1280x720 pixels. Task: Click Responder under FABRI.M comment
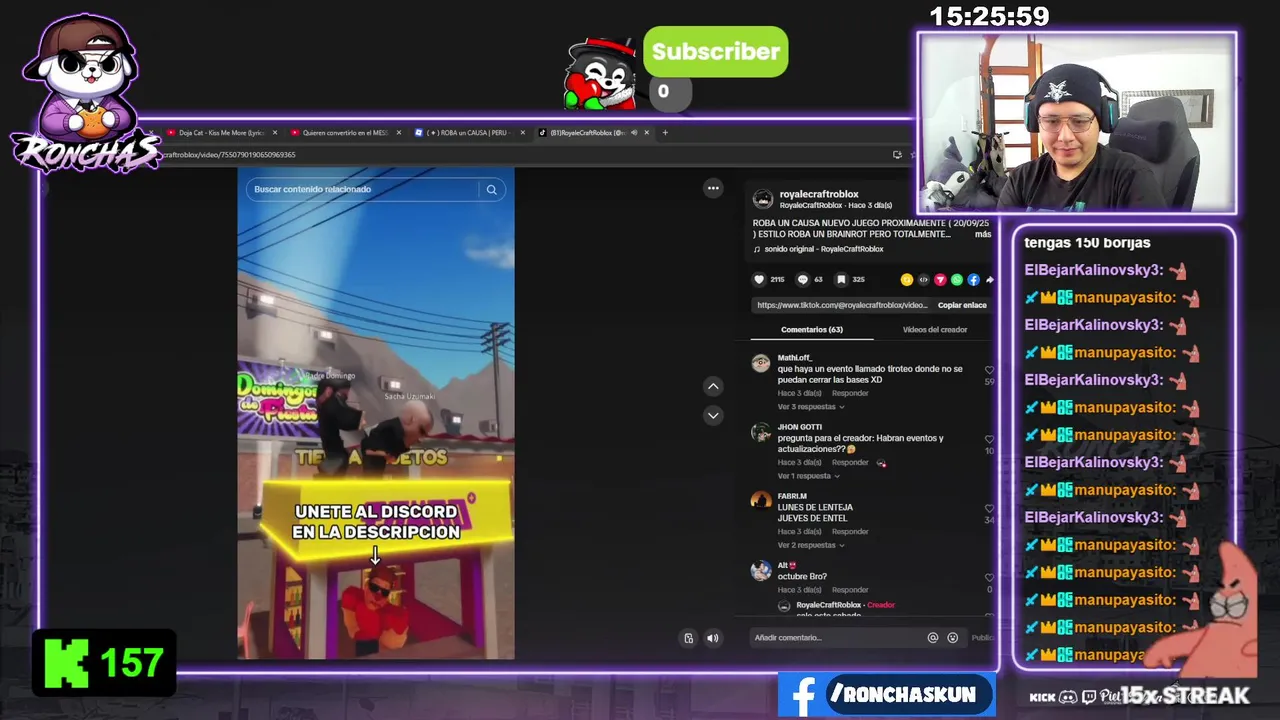[850, 531]
